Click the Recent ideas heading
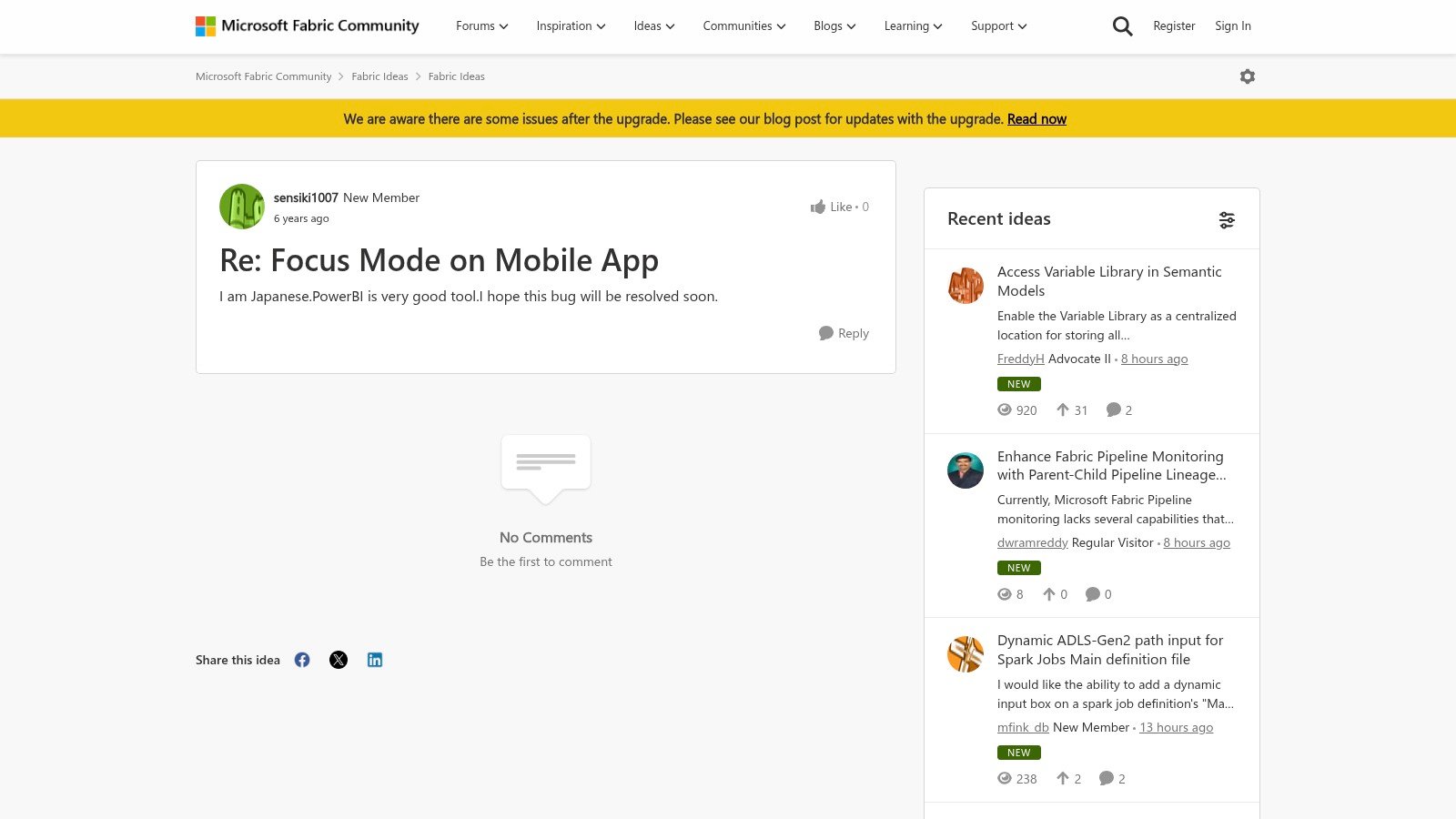Viewport: 1456px width, 819px height. click(999, 218)
